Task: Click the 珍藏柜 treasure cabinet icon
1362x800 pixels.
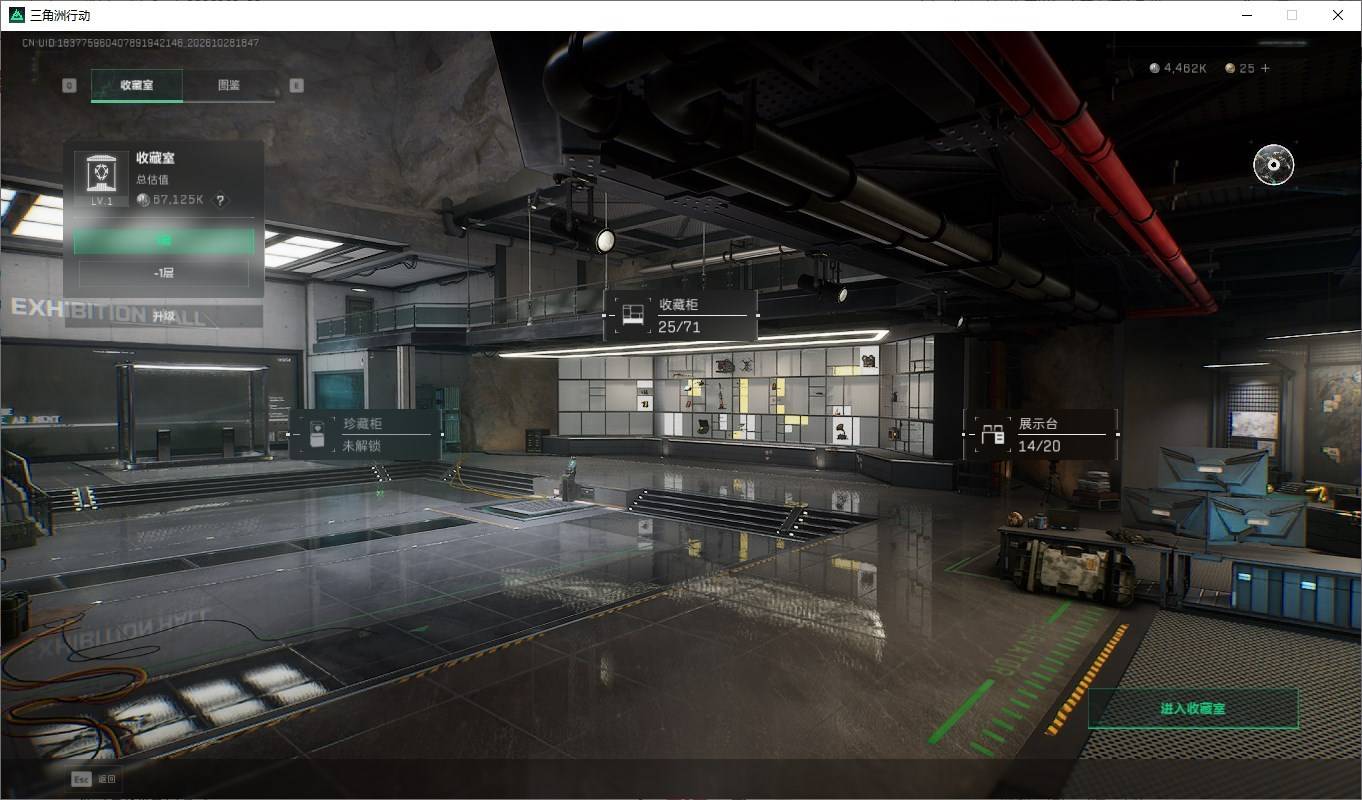Action: point(317,435)
